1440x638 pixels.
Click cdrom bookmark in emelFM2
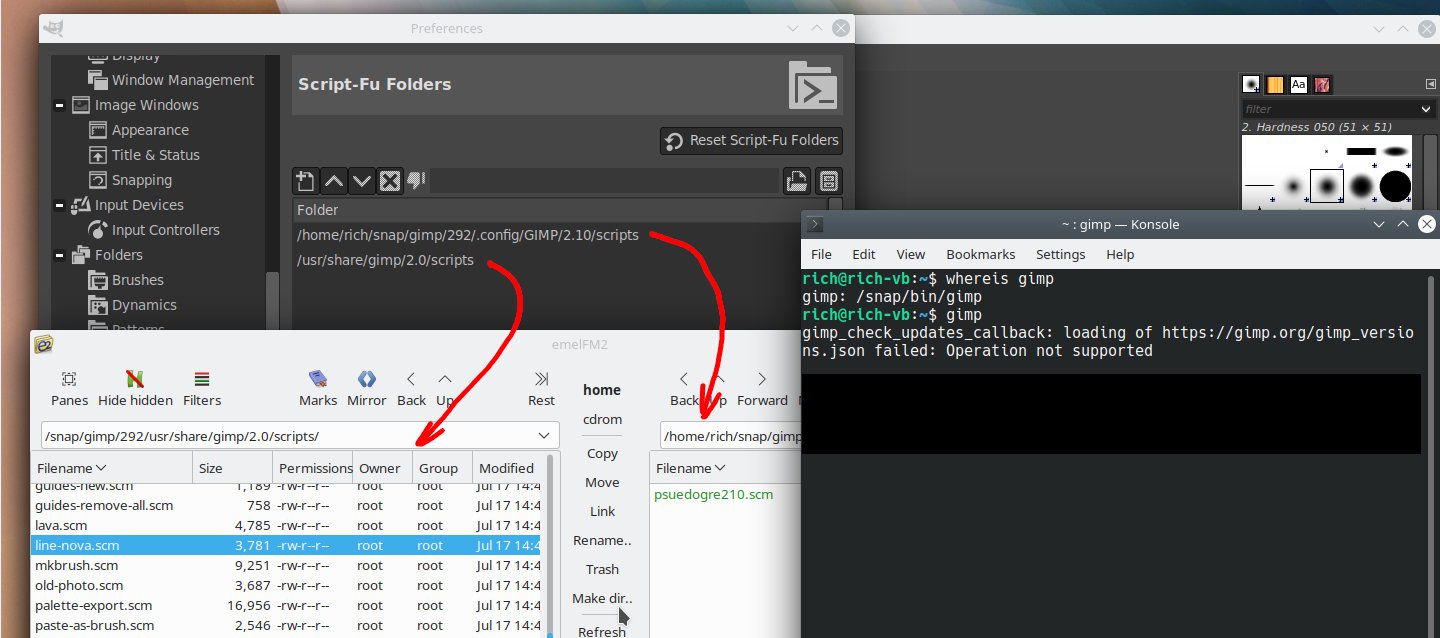click(602, 419)
